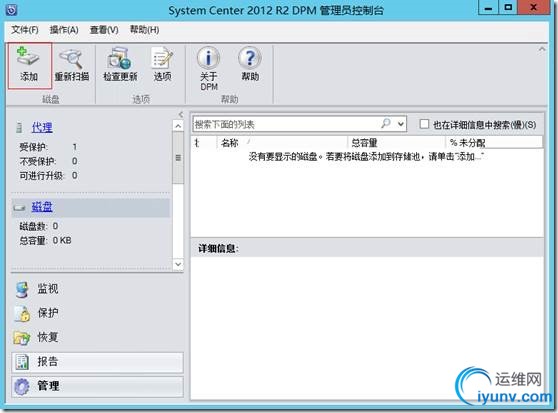Open 检查更新 (Check updates) in the ribbon
This screenshot has width=558, height=413.
pos(120,58)
